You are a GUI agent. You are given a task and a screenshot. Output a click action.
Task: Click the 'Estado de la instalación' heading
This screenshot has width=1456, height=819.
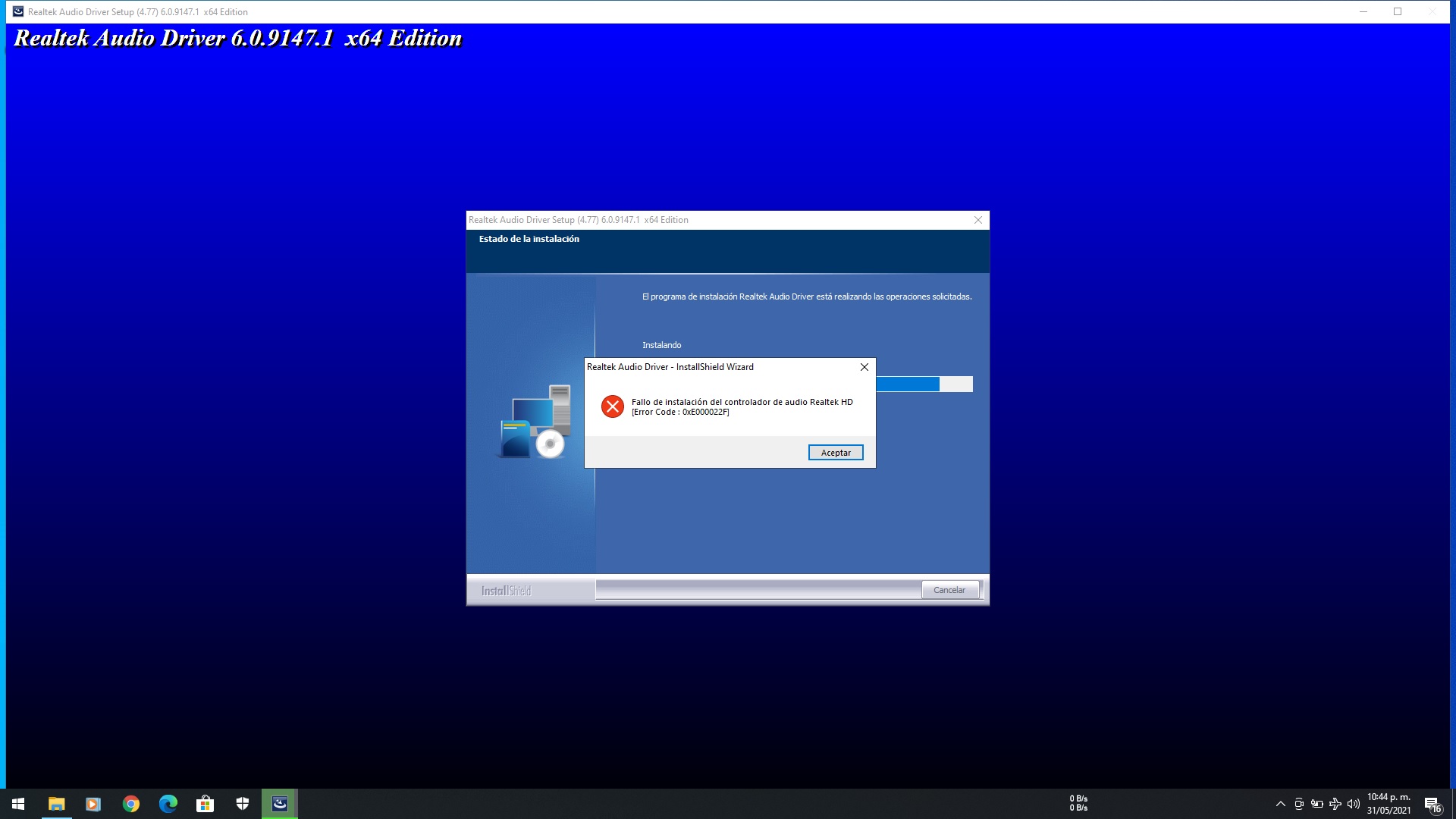pos(529,239)
